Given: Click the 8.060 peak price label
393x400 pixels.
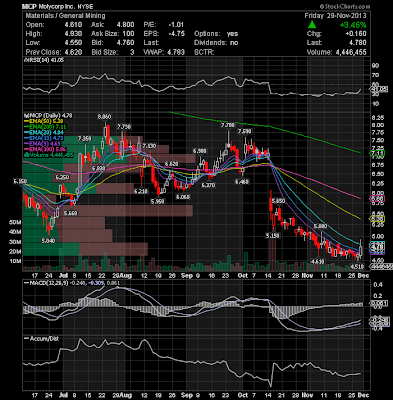Looking at the screenshot, I should (104, 117).
